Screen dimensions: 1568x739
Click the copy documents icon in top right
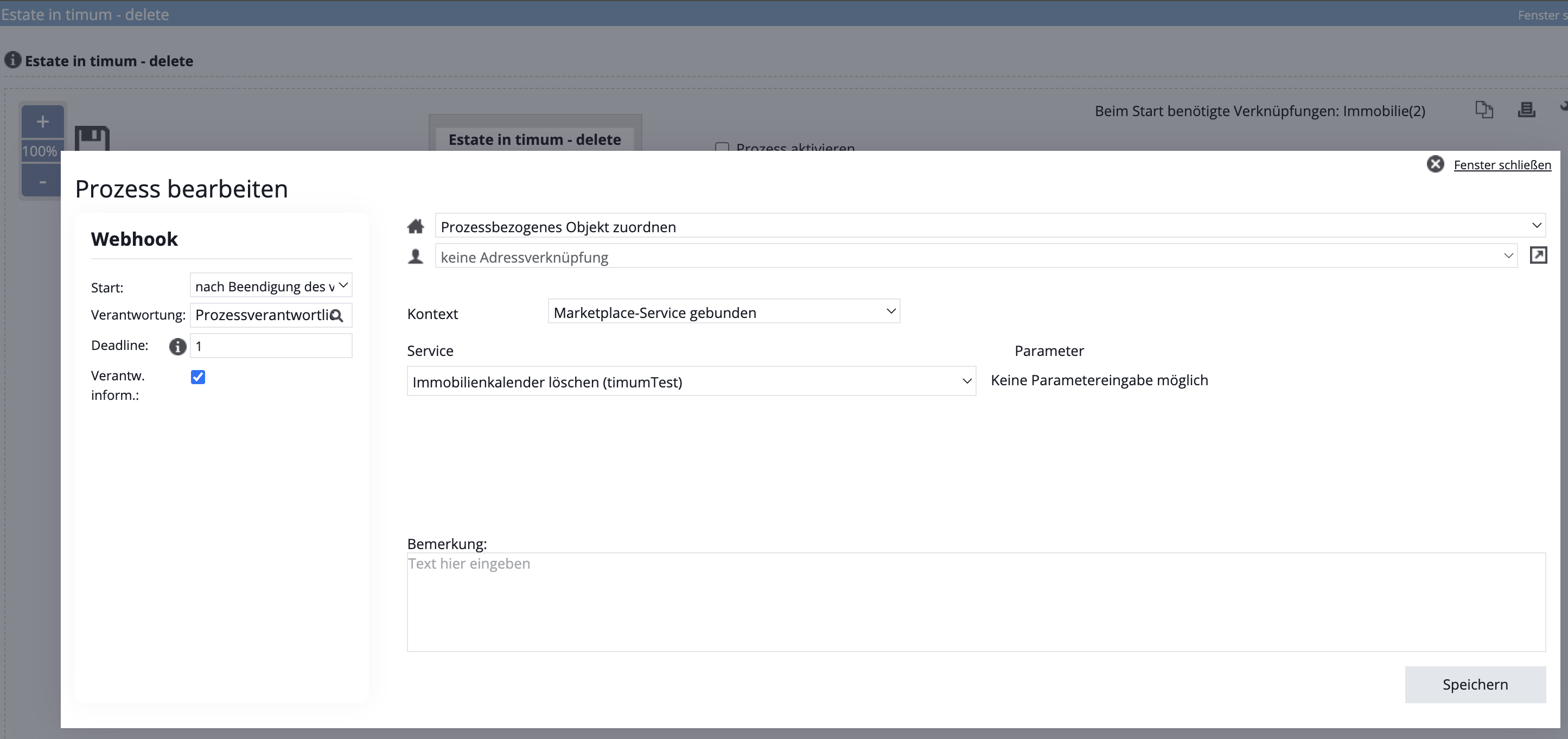(1484, 110)
